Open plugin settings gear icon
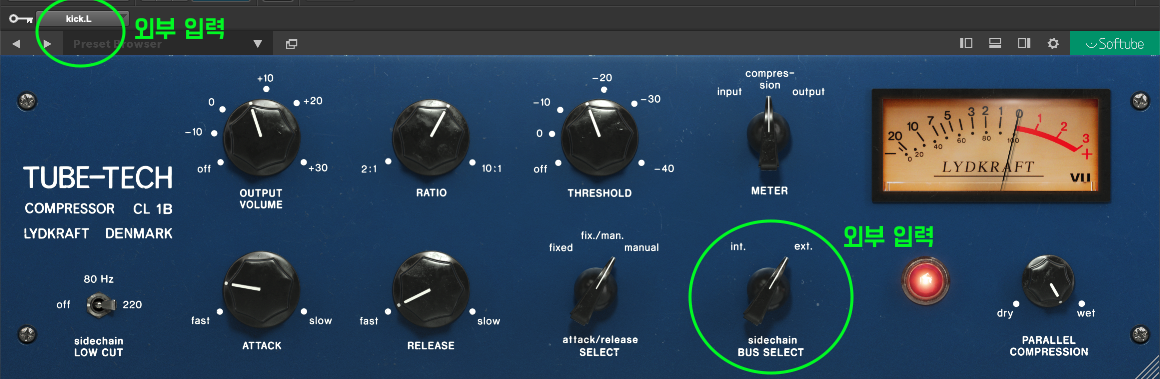 [1053, 44]
